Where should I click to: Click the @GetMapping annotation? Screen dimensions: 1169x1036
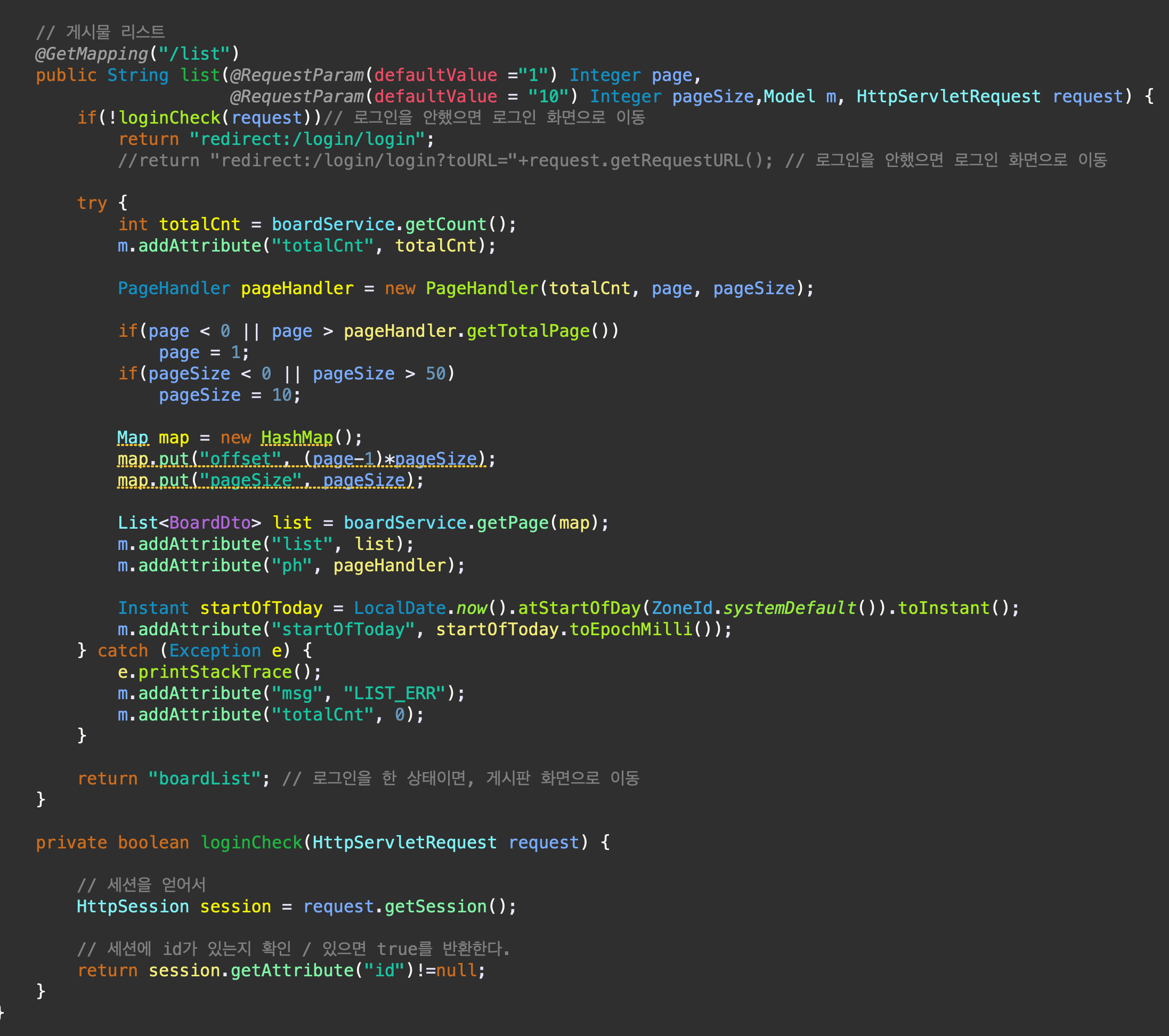92,54
